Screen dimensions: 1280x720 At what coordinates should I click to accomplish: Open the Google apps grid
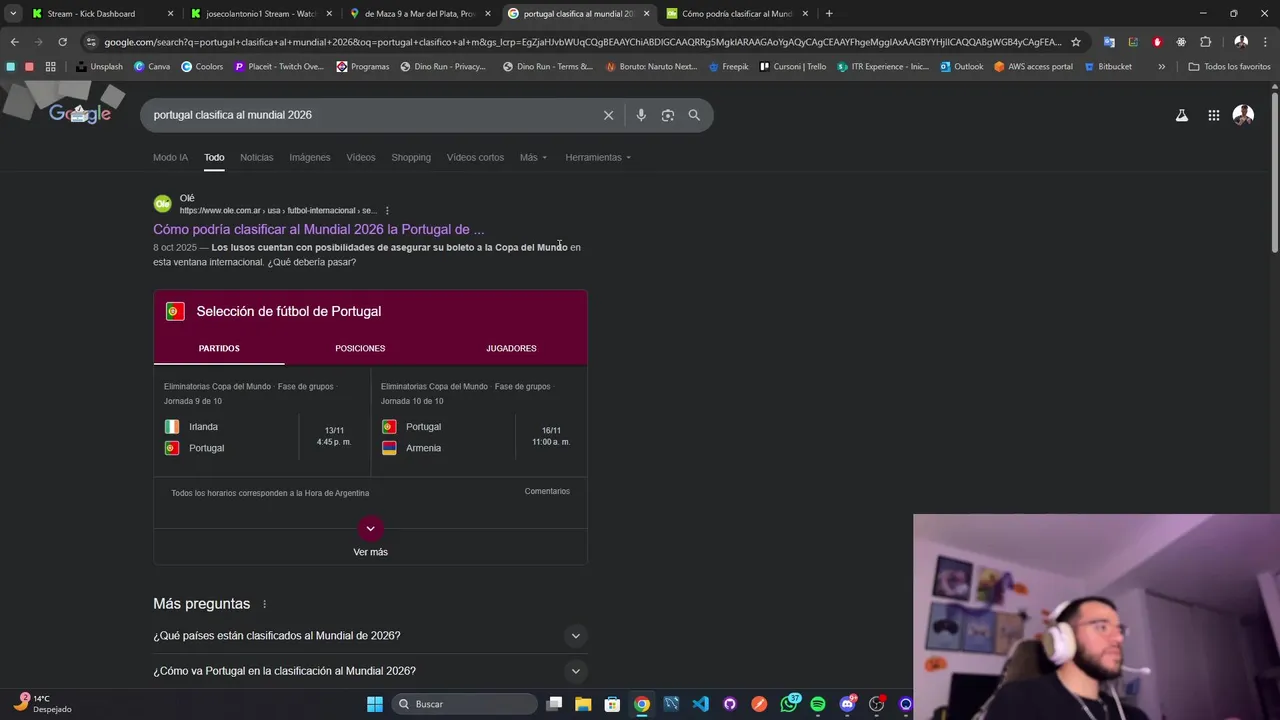(1213, 115)
